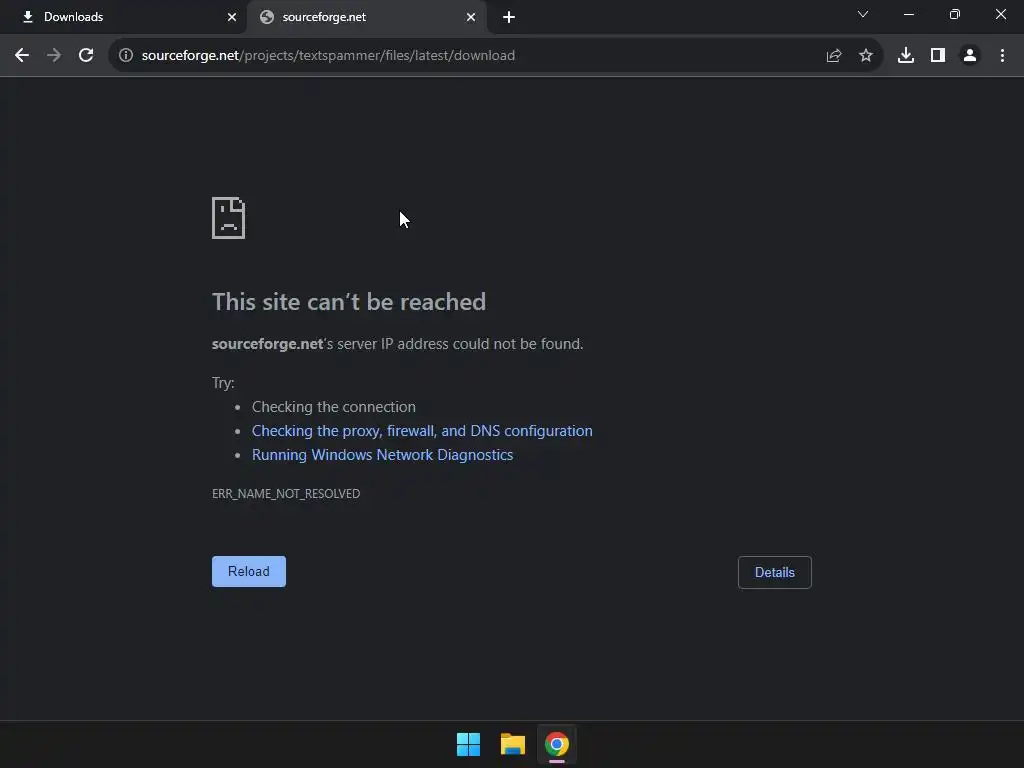Click the forward navigation arrow
The height and width of the screenshot is (768, 1024).
[x=54, y=56]
